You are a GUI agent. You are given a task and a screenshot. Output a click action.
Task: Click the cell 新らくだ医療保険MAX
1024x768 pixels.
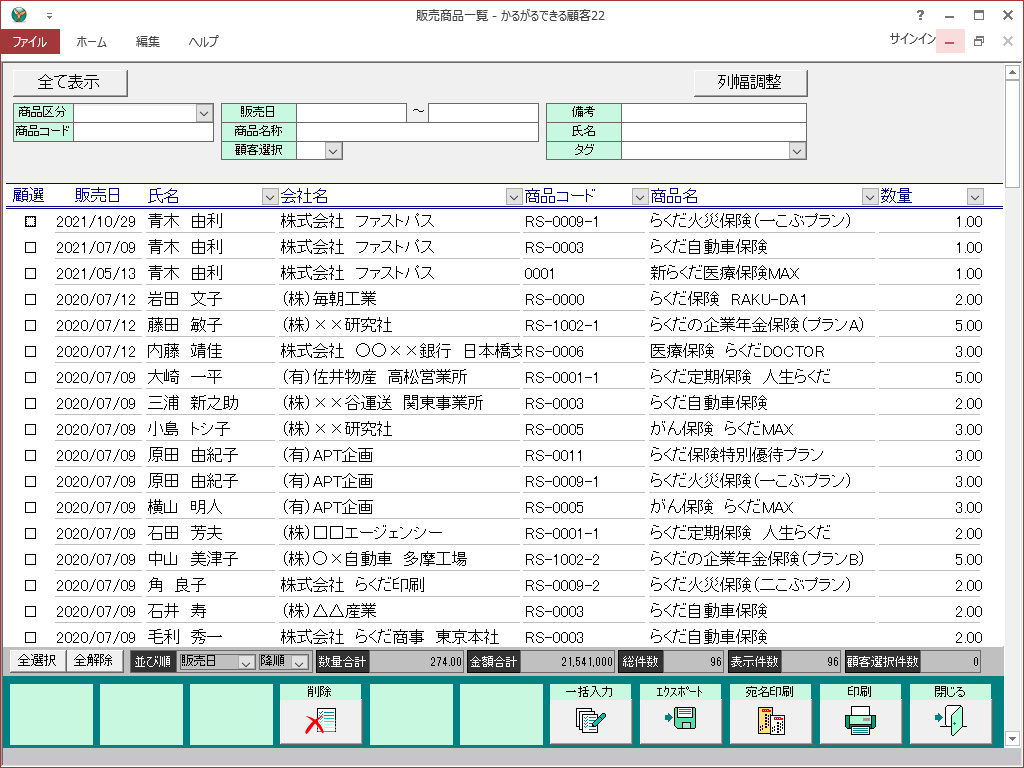[725, 273]
